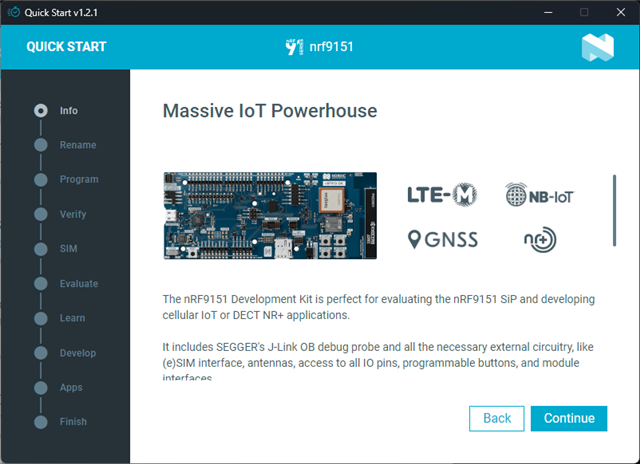Screen dimensions: 640x464
Task: Jump to the Verify step
Action: pyautogui.click(x=73, y=214)
